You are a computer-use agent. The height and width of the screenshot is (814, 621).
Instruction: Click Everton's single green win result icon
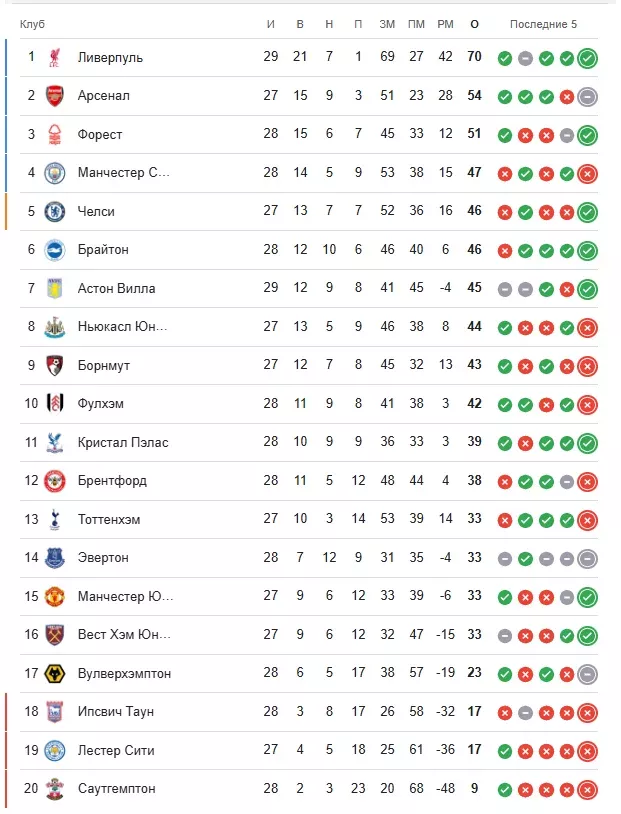click(525, 559)
